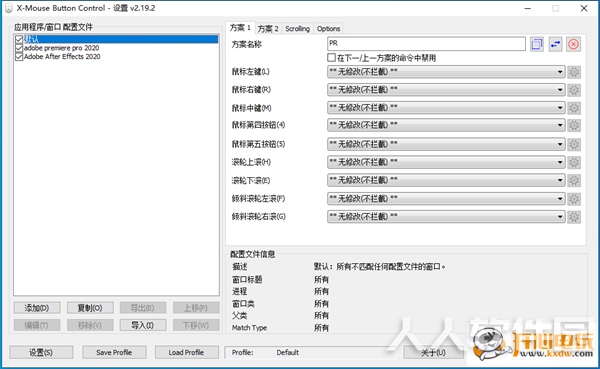Expand the 倾斜滚轮右滚(G) action dropdown
This screenshot has height=369, width=600.
(446, 217)
